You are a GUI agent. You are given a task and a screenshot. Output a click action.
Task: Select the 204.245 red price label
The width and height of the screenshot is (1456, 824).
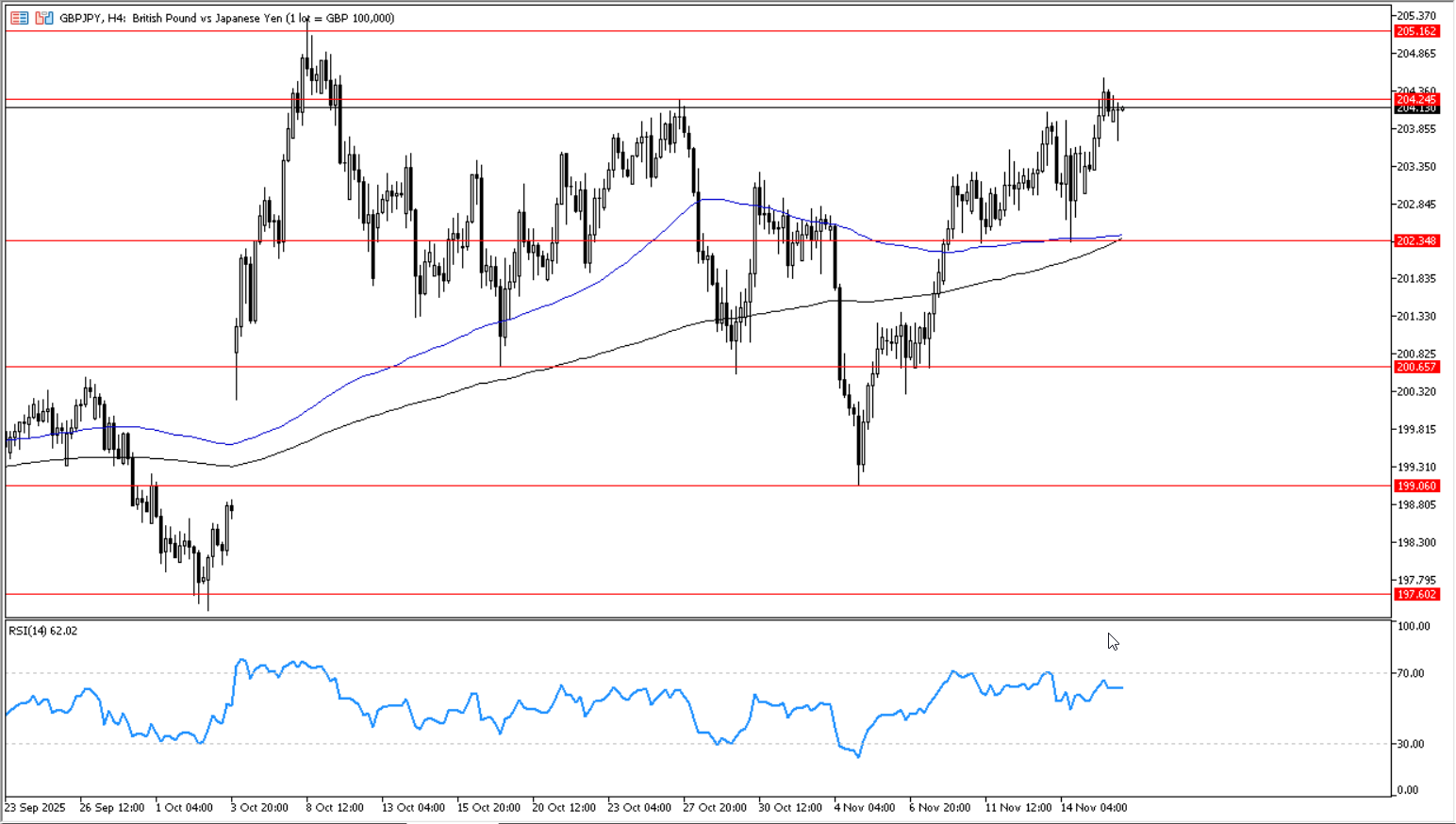click(1416, 99)
